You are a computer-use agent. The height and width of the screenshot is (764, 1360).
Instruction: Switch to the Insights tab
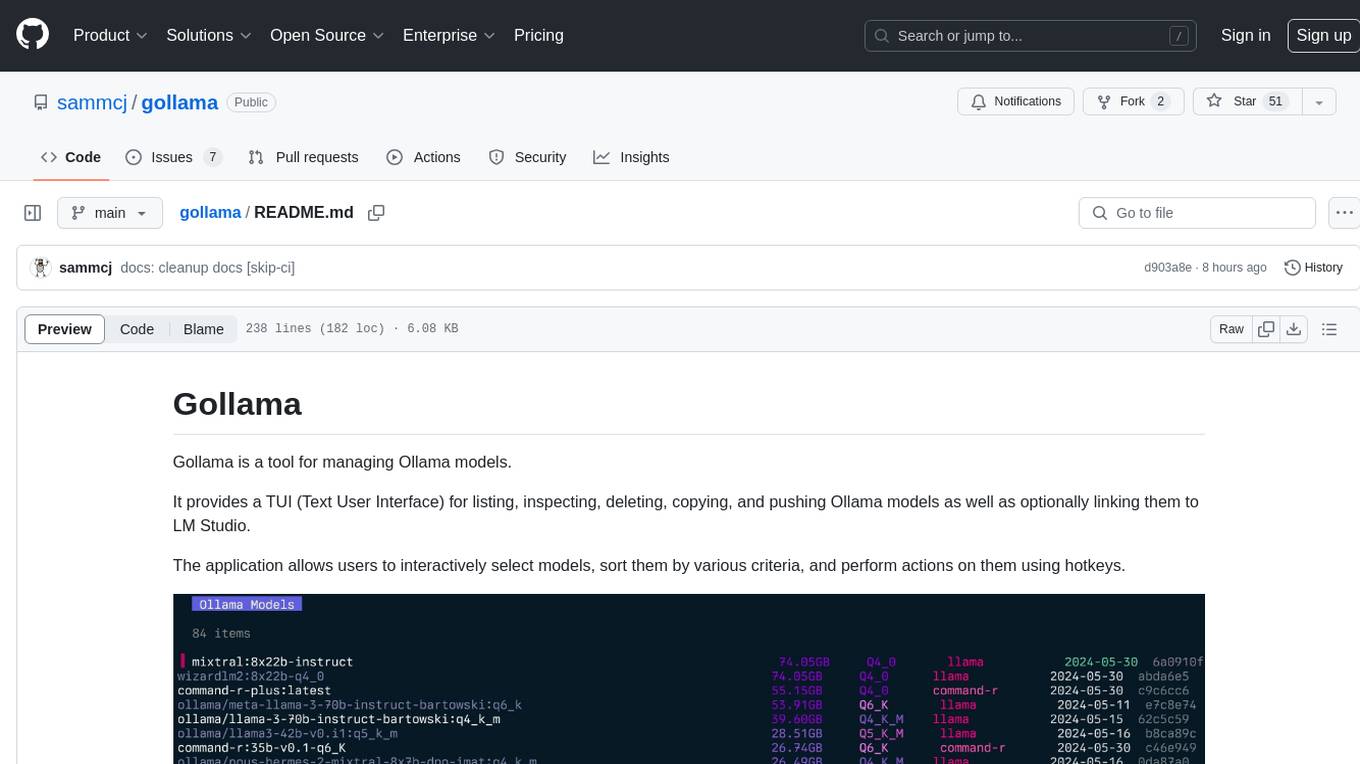click(x=631, y=157)
